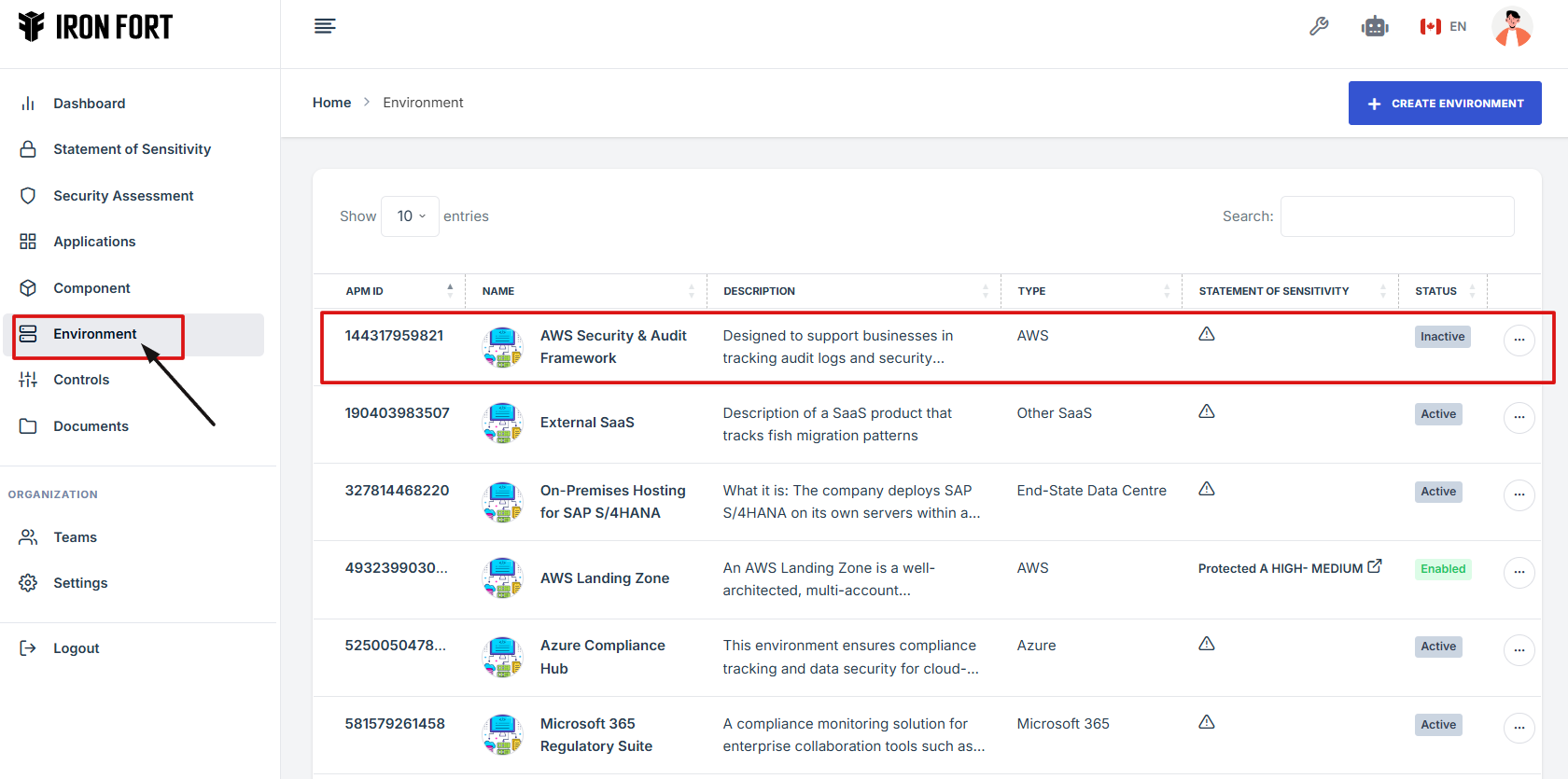Image resolution: width=1568 pixels, height=779 pixels.
Task: Open the show entries count dropdown
Action: [411, 216]
